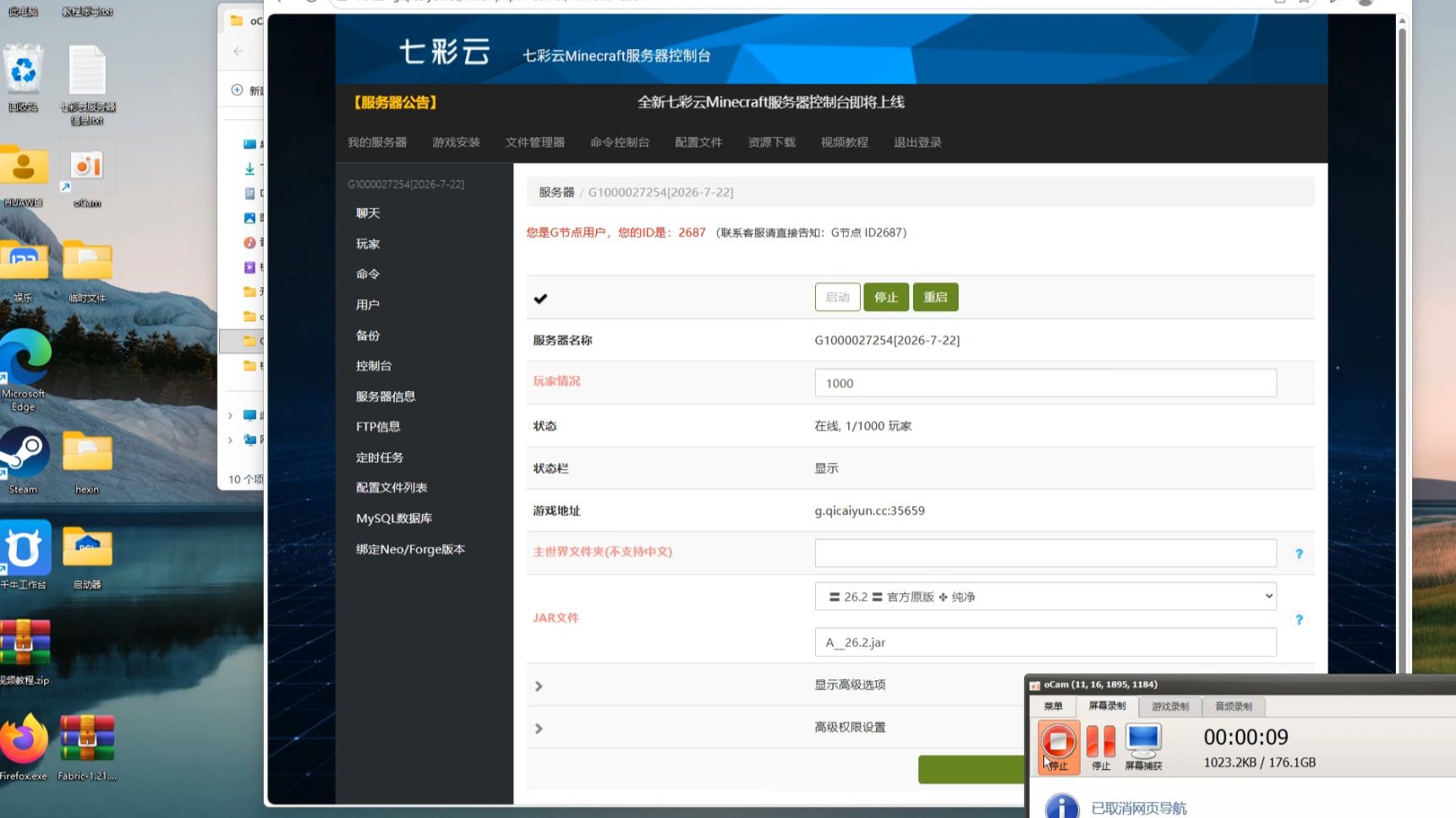This screenshot has width=1456, height=818.
Task: Click the 新建 plus icon in File Explorer
Action: click(237, 90)
